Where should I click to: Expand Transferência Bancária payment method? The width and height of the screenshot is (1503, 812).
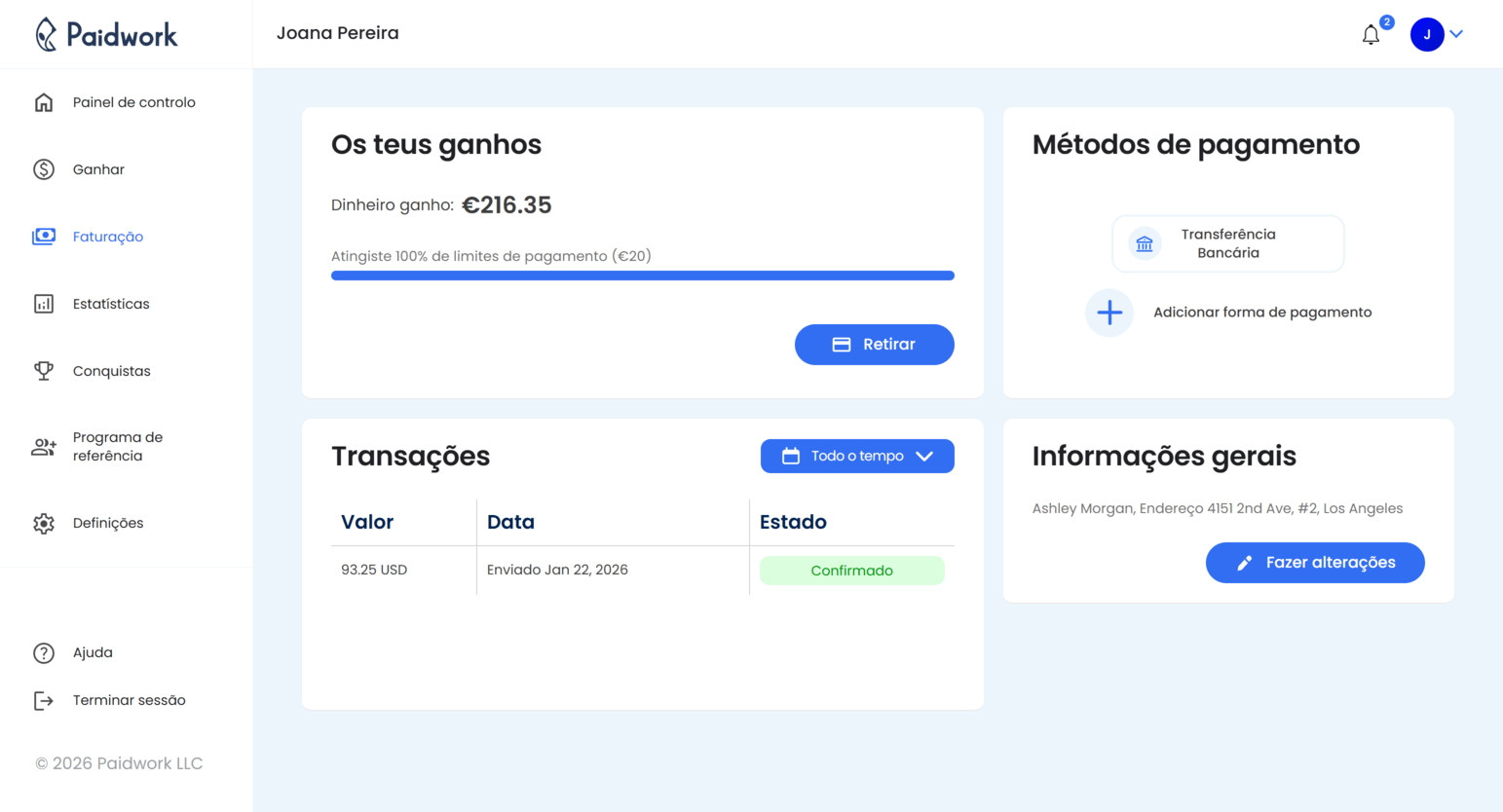point(1227,243)
